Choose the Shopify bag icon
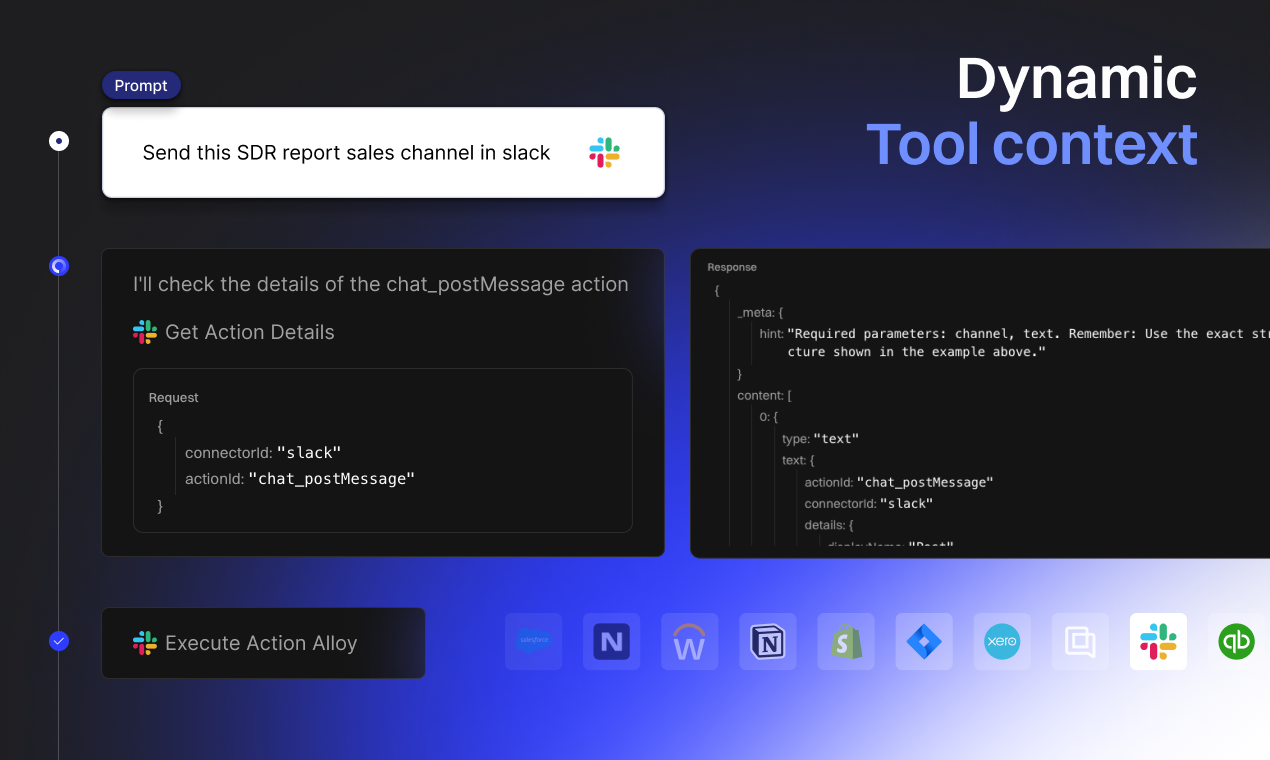Screen dimensions: 1270x760 click(846, 642)
